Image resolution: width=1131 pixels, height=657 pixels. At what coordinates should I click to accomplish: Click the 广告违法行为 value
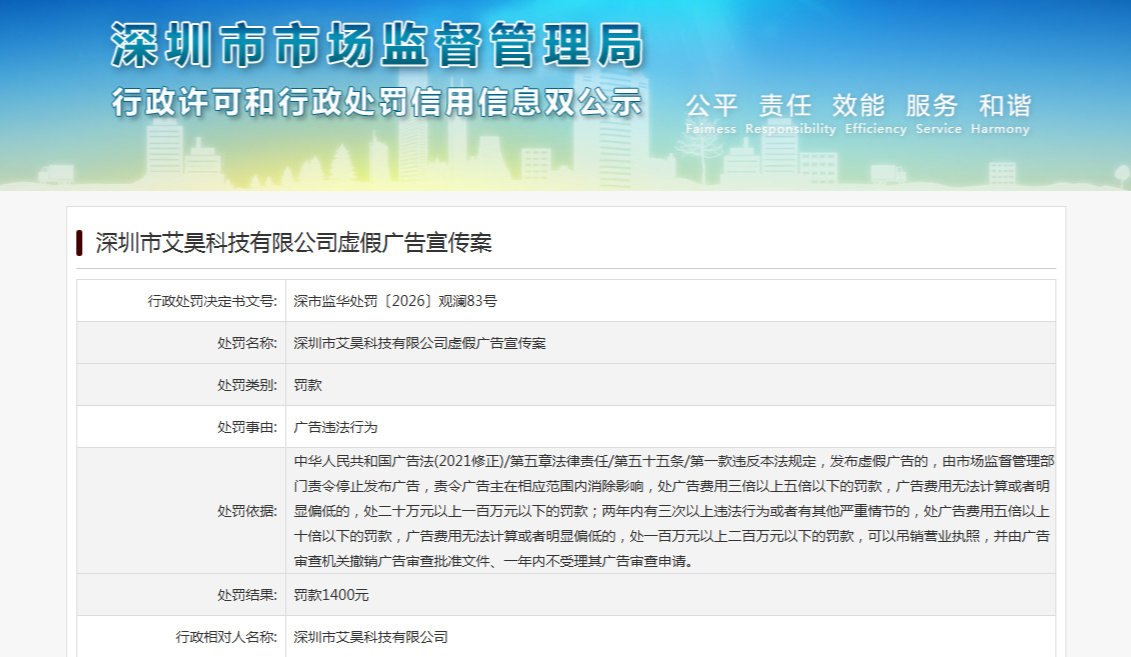[x=335, y=427]
